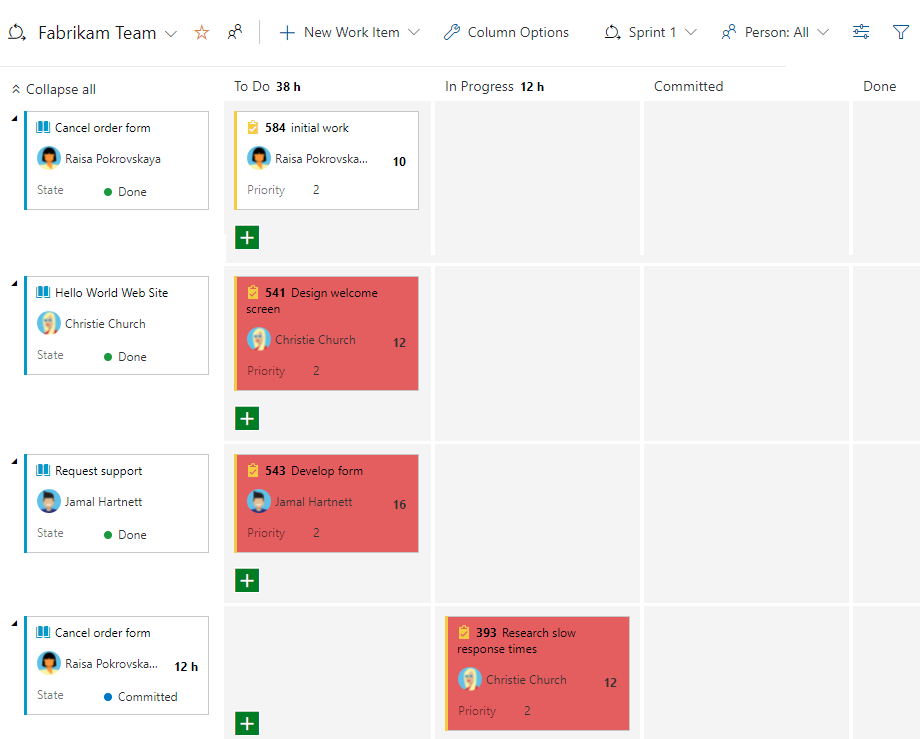The height and width of the screenshot is (739, 920).
Task: Open the filter funnel icon
Action: [x=901, y=32]
